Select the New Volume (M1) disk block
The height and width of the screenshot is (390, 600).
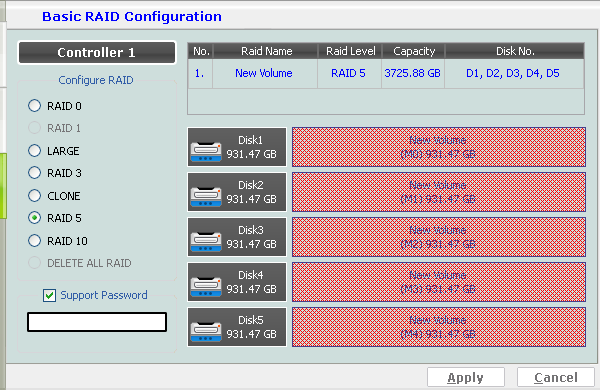tap(439, 192)
